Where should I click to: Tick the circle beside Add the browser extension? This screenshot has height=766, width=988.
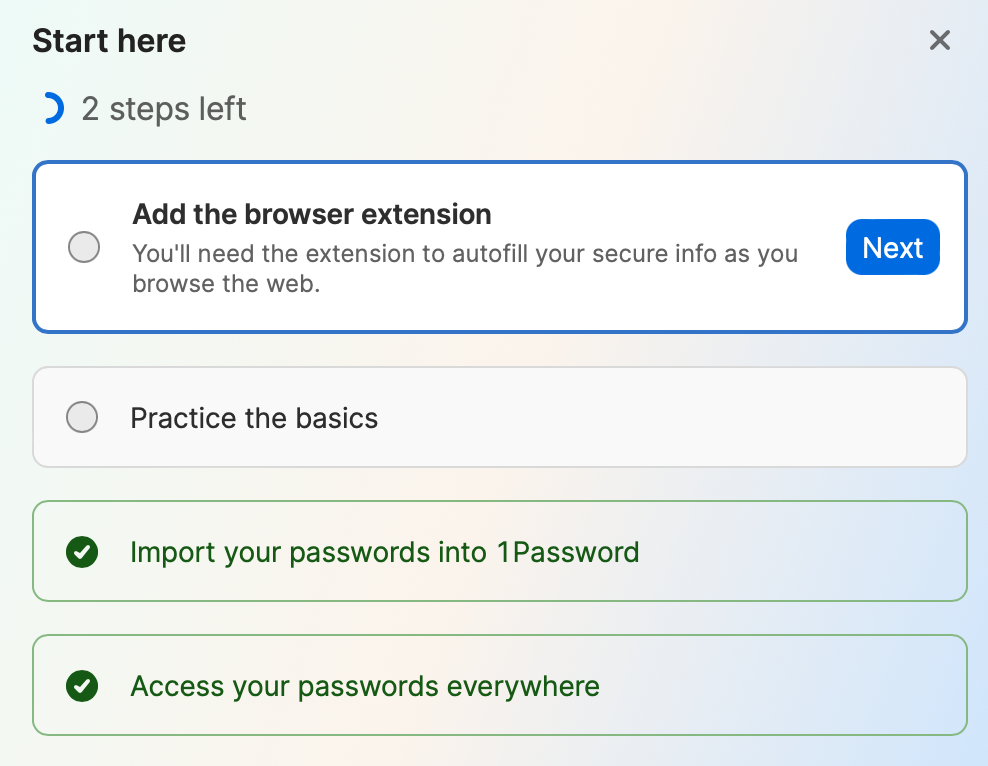pyautogui.click(x=84, y=247)
